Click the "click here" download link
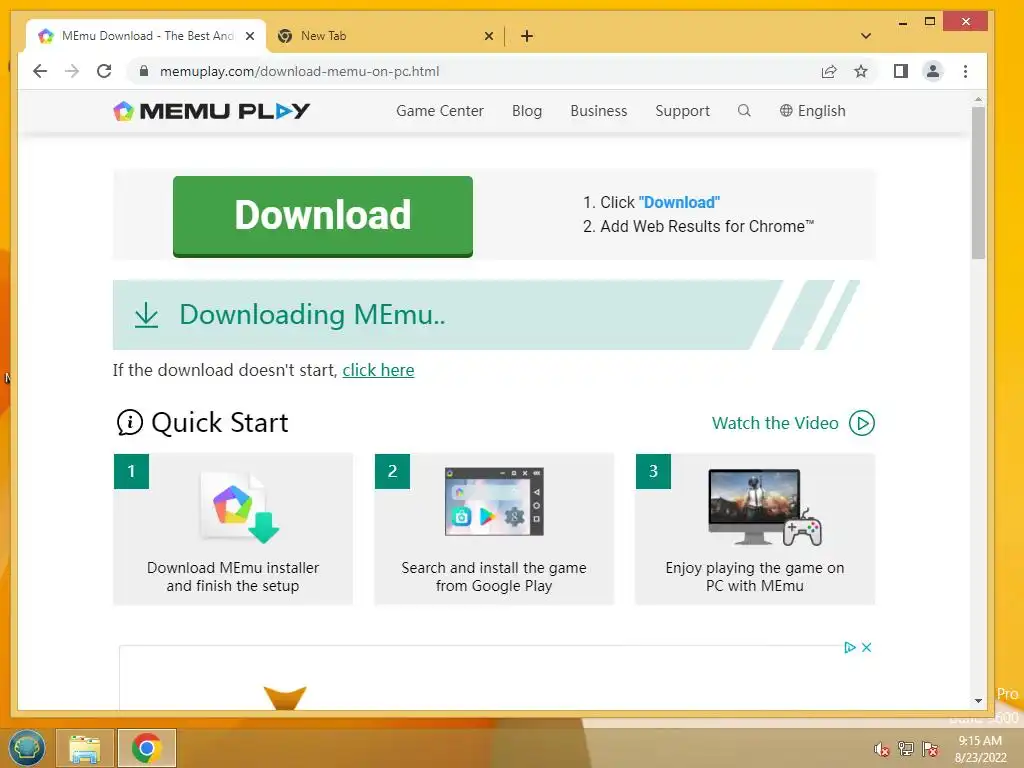 (x=378, y=370)
